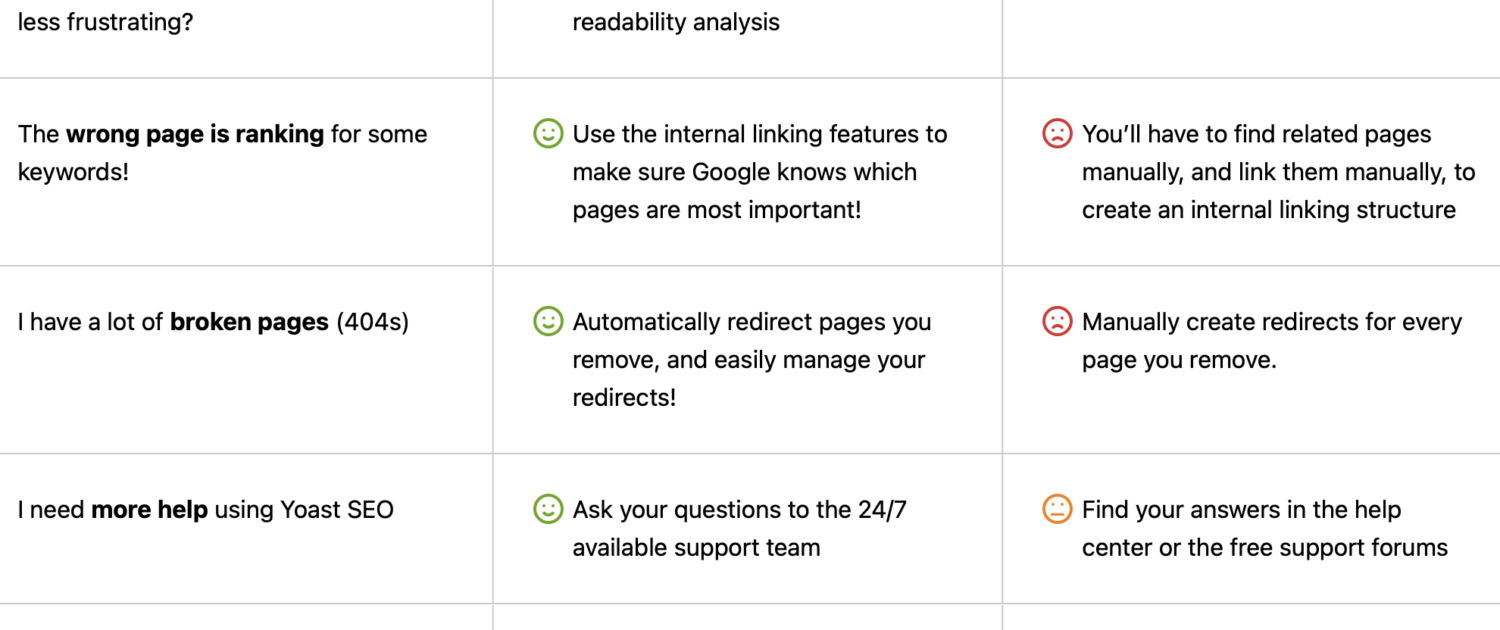This screenshot has height=630, width=1500.
Task: Click 'Use the internal linking features' sentence
Action: 760,135
